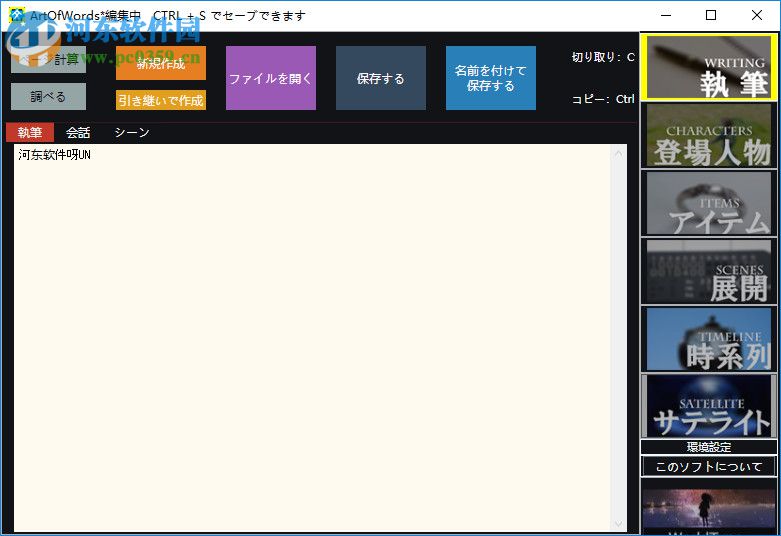Minimize the ArtOfWords window
This screenshot has height=536, width=781.
(x=666, y=15)
